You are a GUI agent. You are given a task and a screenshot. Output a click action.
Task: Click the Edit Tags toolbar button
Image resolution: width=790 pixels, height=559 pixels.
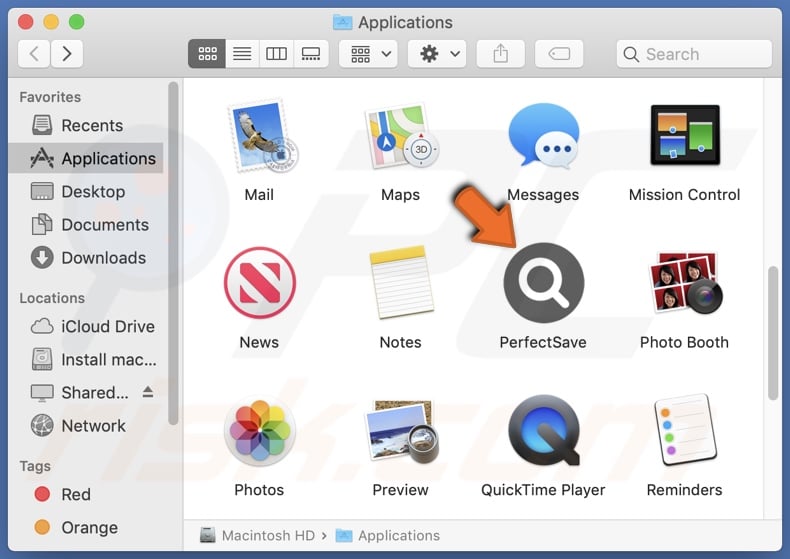click(559, 53)
